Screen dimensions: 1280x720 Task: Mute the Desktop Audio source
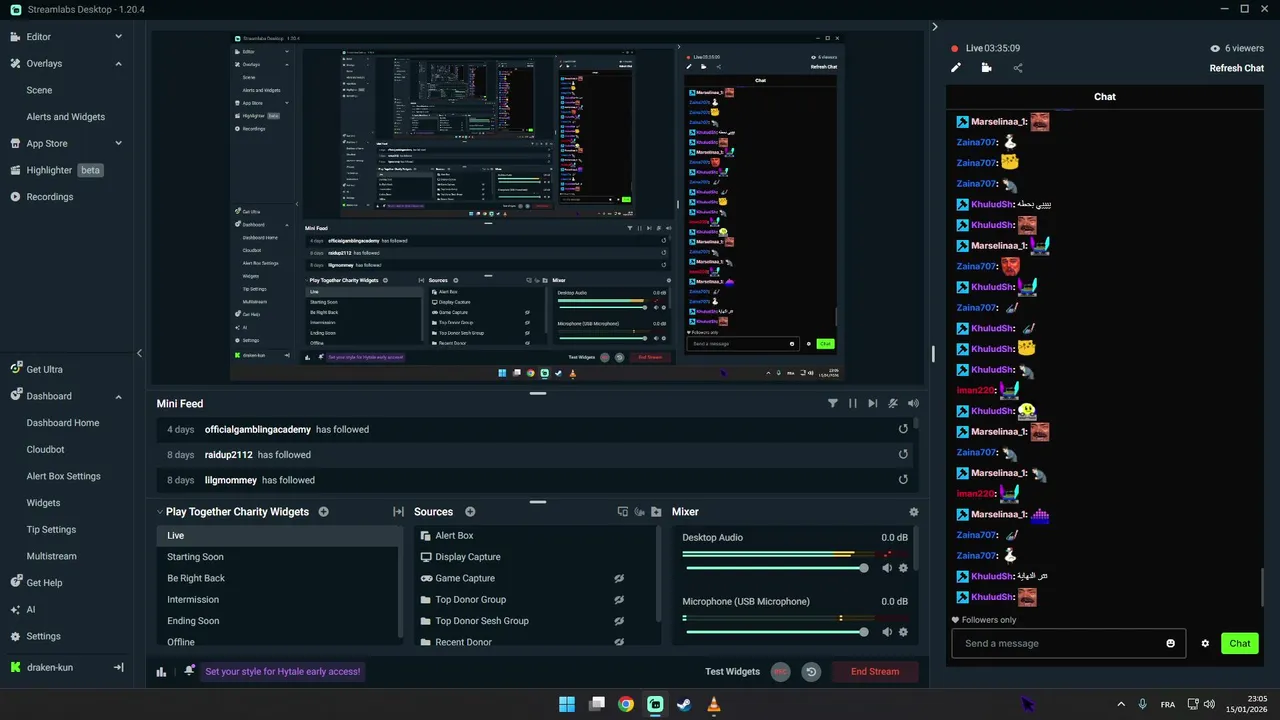886,568
